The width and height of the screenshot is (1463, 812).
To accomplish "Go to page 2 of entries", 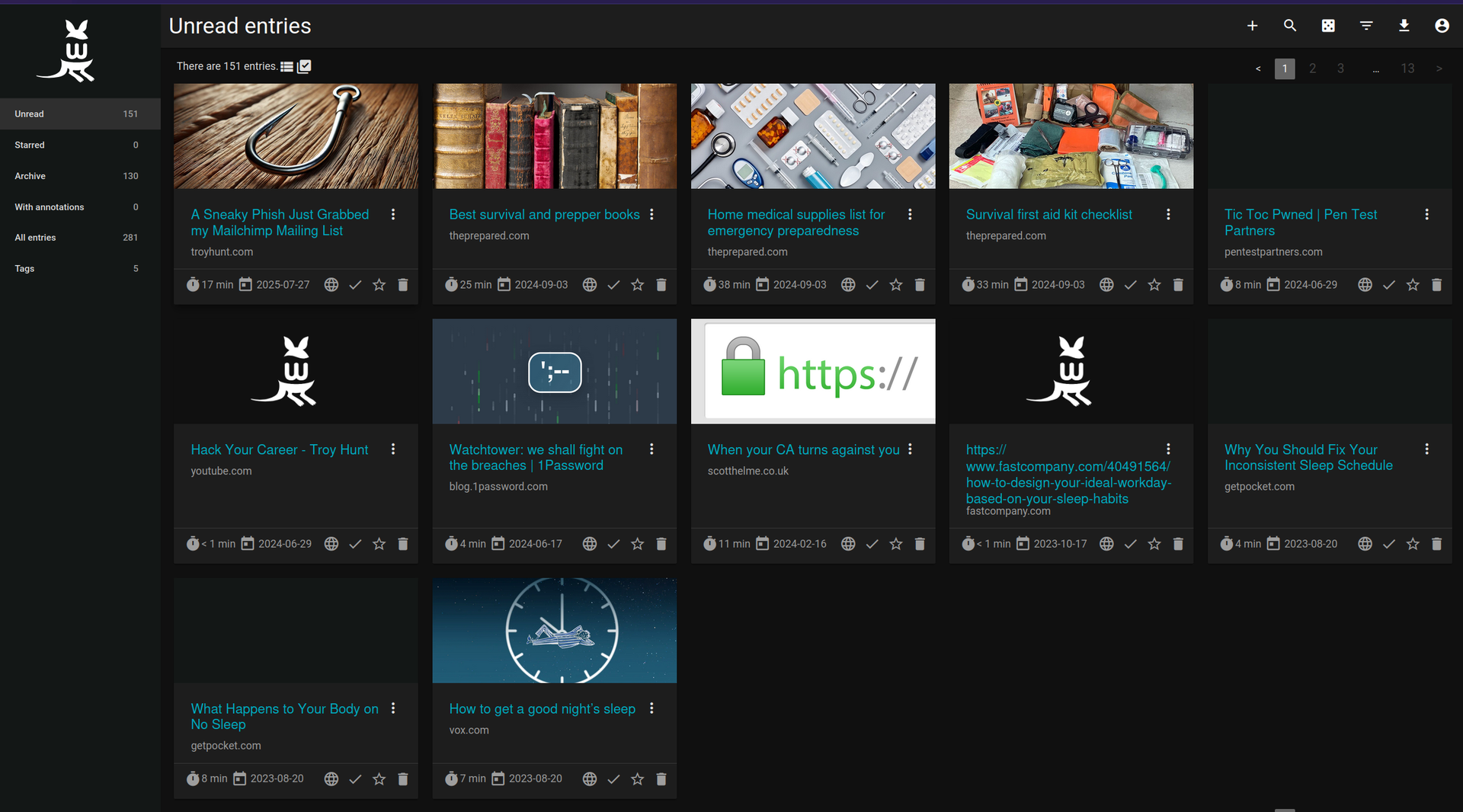I will [x=1312, y=69].
